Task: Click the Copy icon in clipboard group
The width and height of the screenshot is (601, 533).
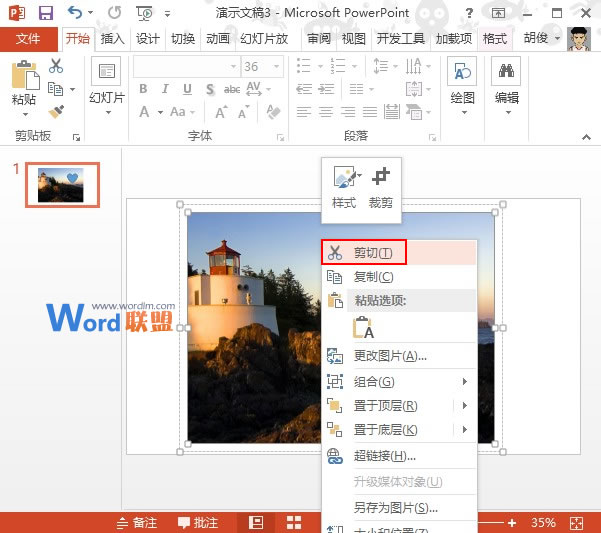Action: (x=56, y=89)
